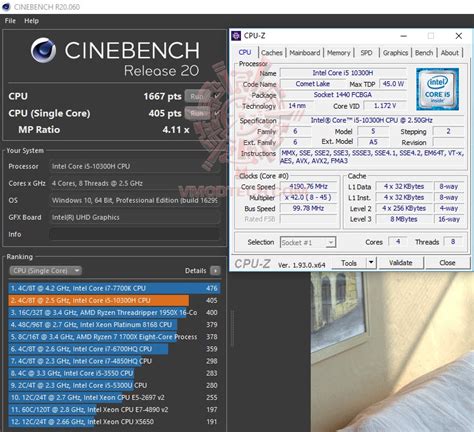474x432 pixels.
Task: Click the 1667 pts CPU score
Action: (x=162, y=96)
